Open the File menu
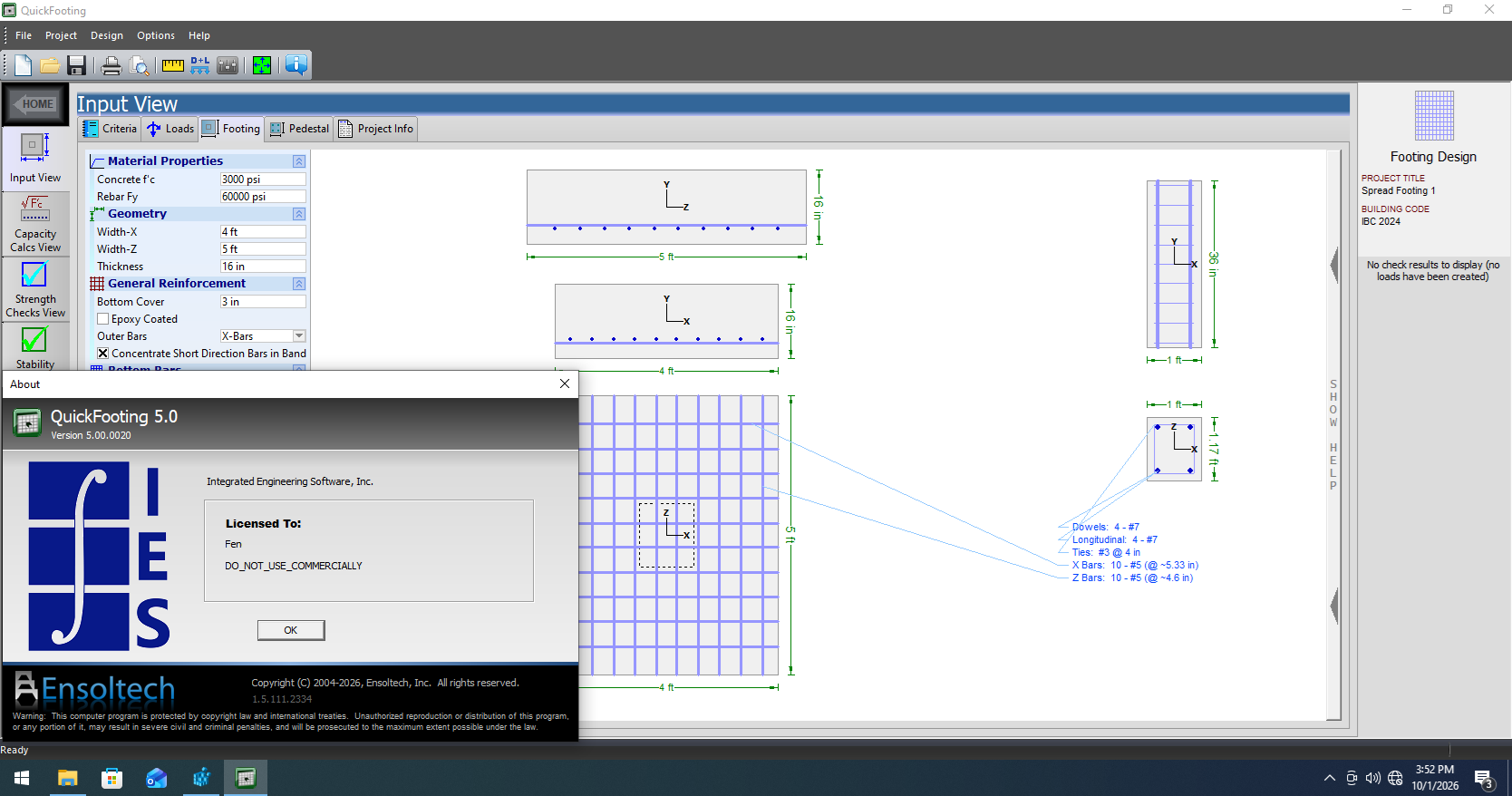The width and height of the screenshot is (1512, 796). click(24, 35)
